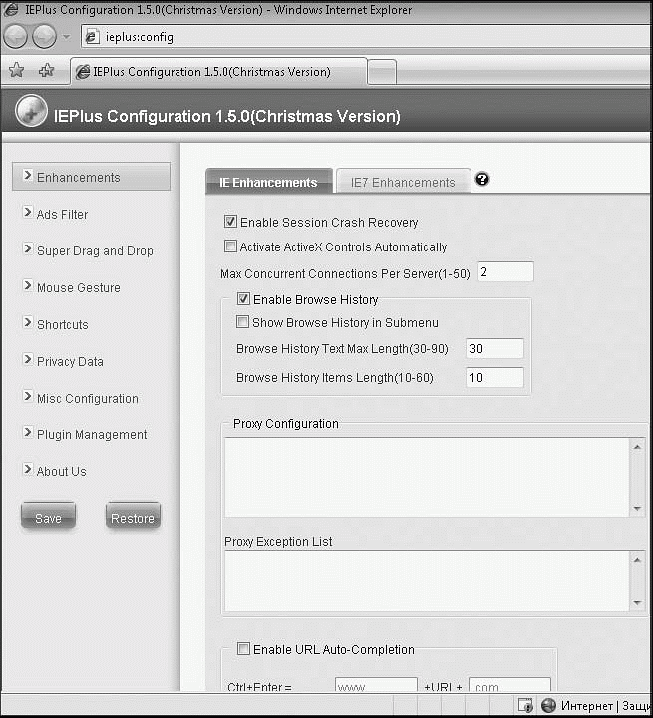The width and height of the screenshot is (653, 718).
Task: Click Browse History Items Length field
Action: (495, 378)
